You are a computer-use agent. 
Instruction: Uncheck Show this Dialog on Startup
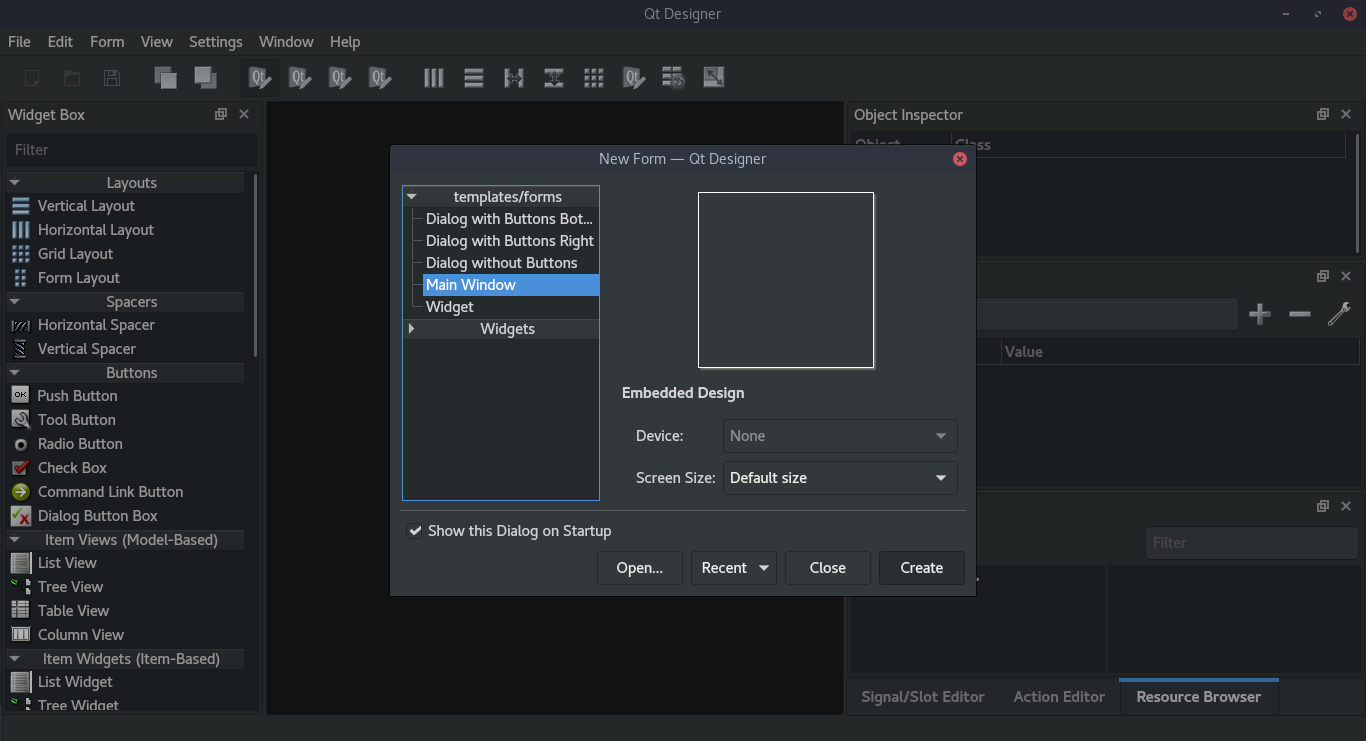(416, 531)
